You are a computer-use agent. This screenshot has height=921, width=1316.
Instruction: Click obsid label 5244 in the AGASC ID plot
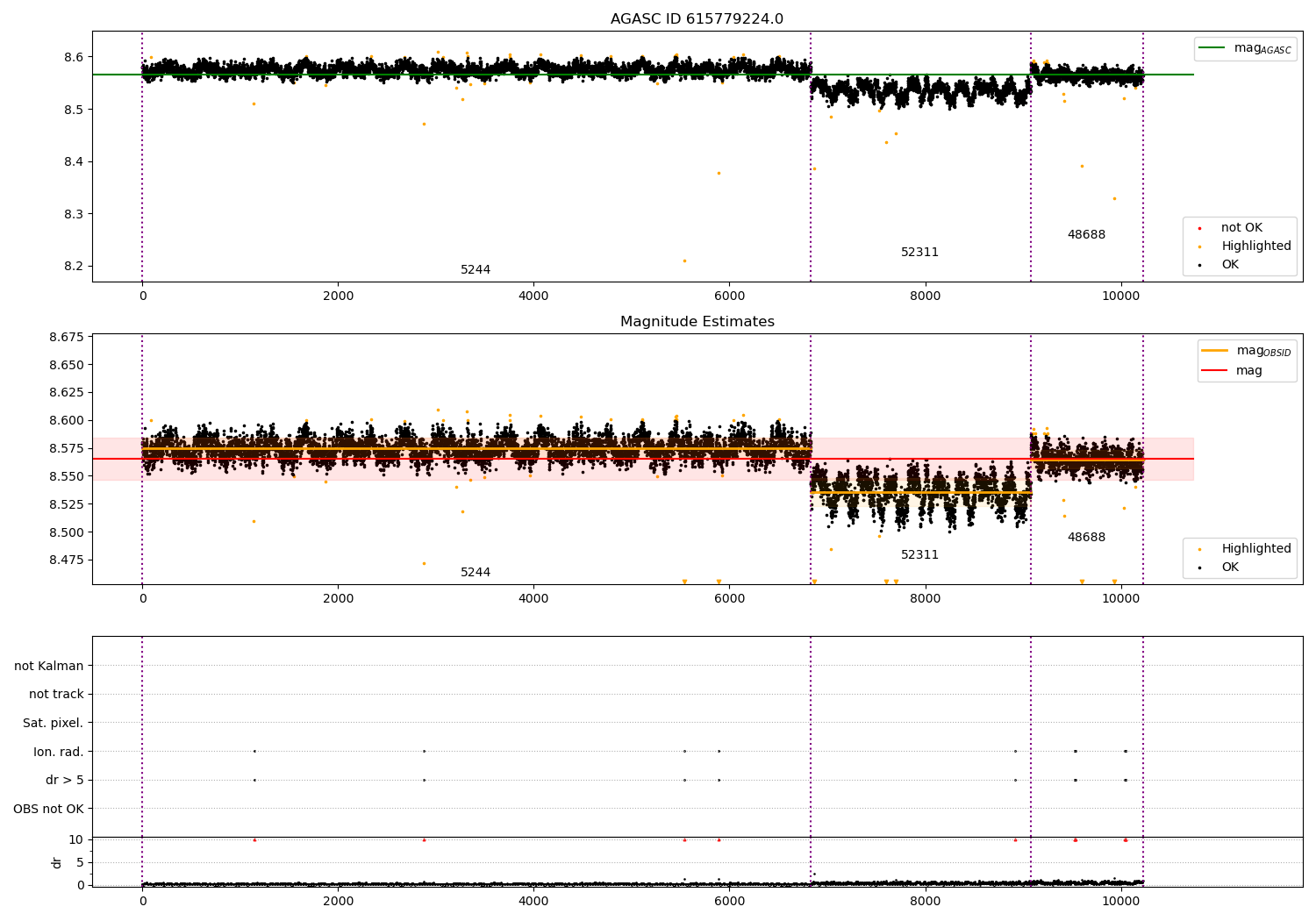476,270
